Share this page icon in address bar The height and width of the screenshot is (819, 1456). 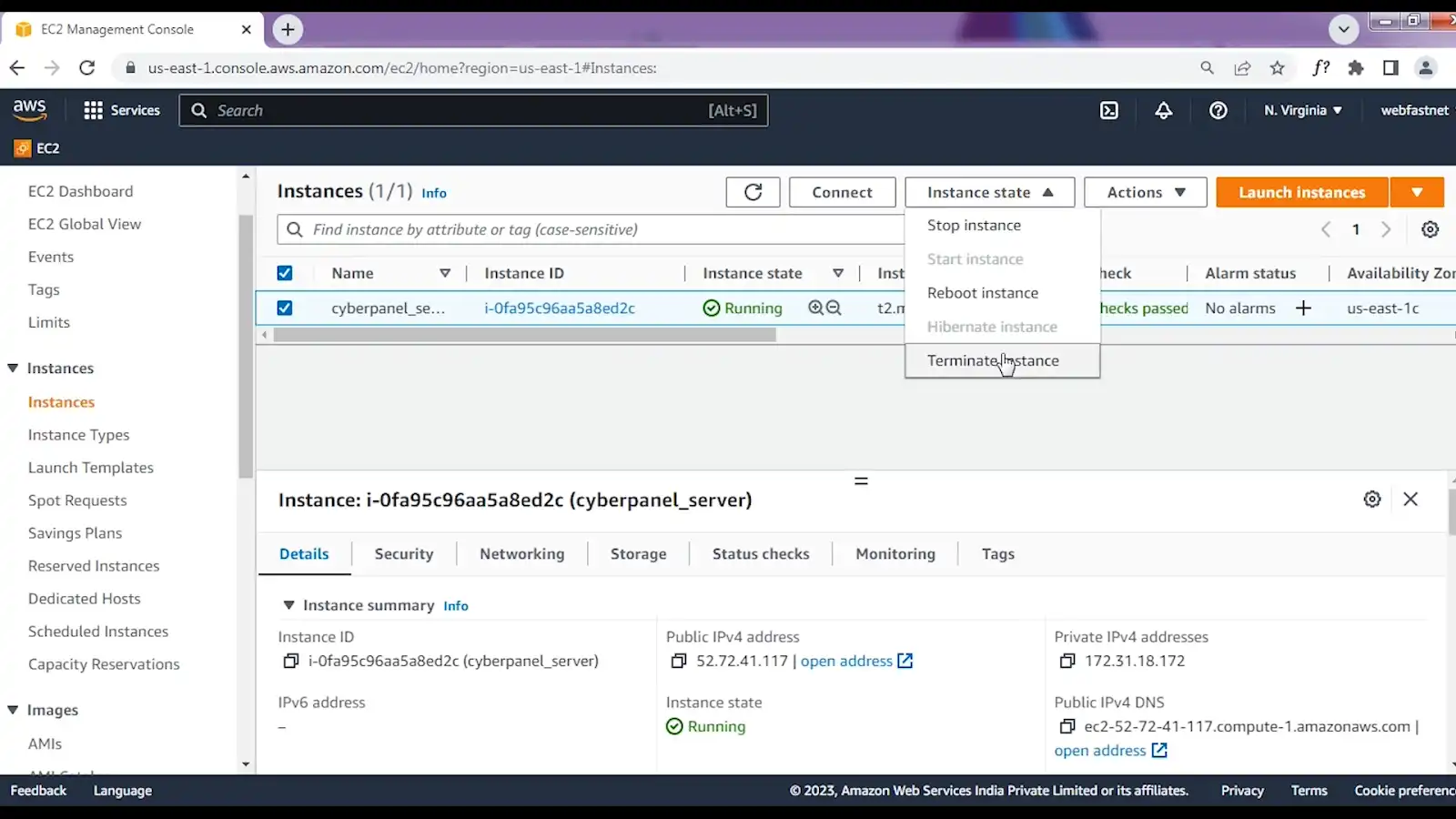click(x=1242, y=67)
